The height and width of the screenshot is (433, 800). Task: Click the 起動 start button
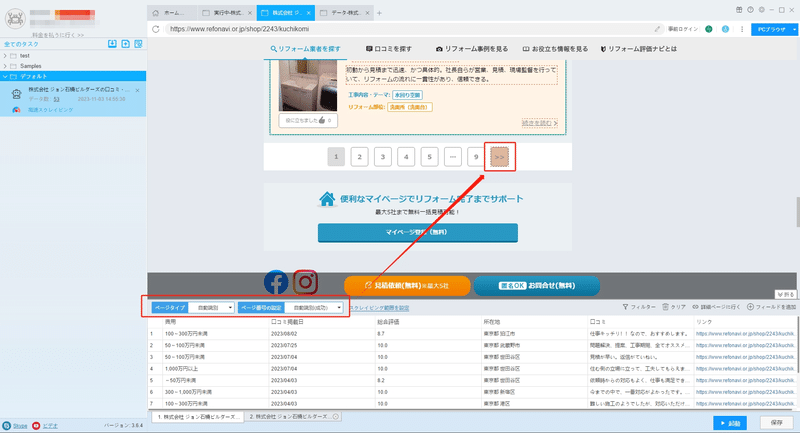pyautogui.click(x=730, y=423)
